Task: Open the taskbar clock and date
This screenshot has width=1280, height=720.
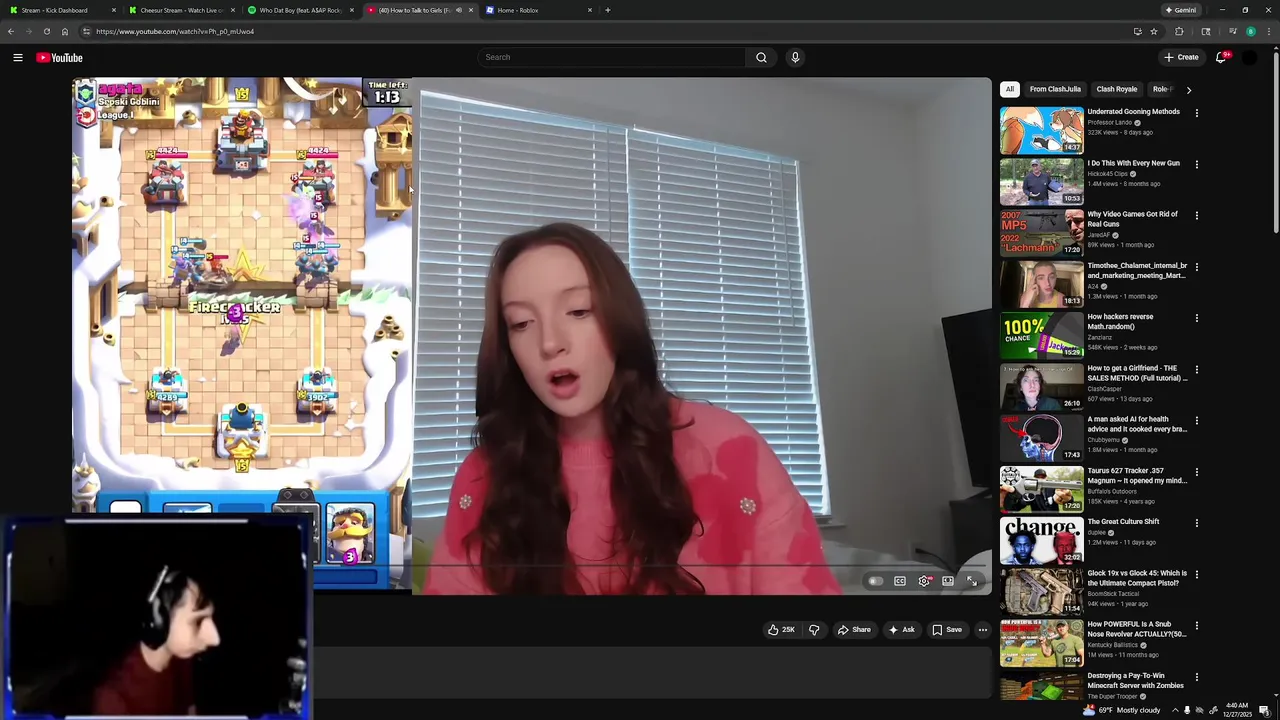Action: coord(1238,710)
